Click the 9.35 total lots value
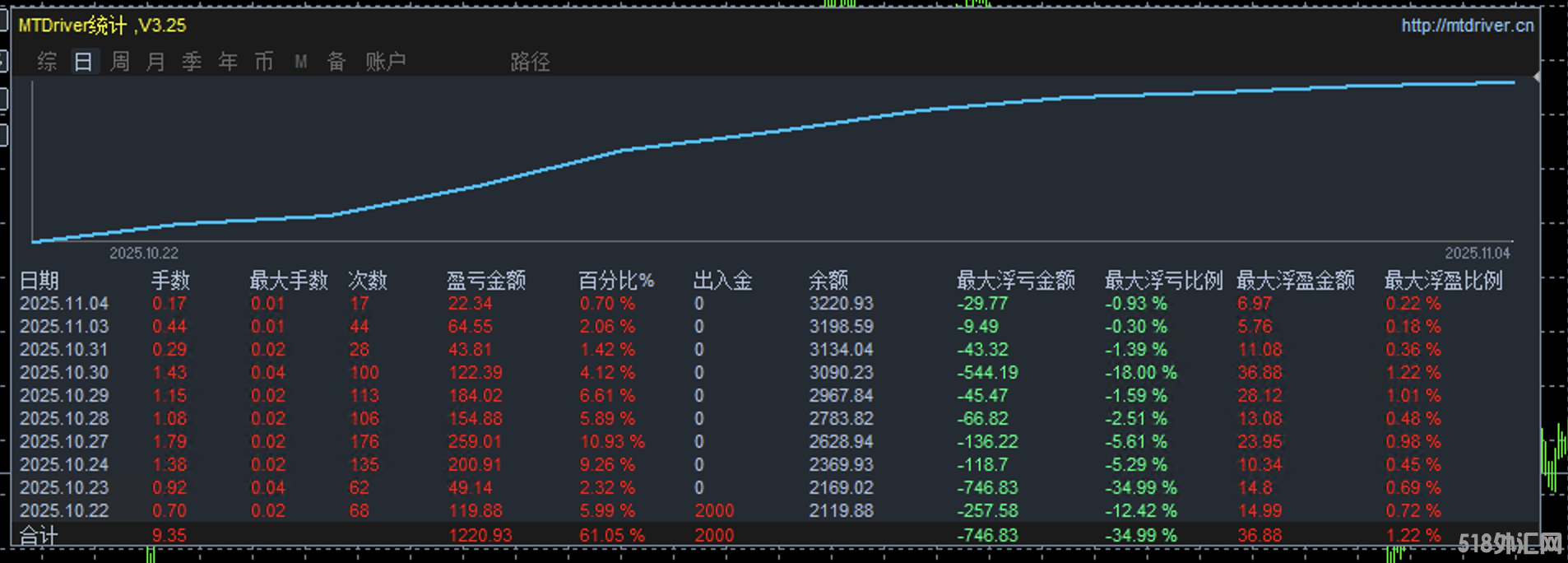Viewport: 1568px width, 563px height. 169,536
